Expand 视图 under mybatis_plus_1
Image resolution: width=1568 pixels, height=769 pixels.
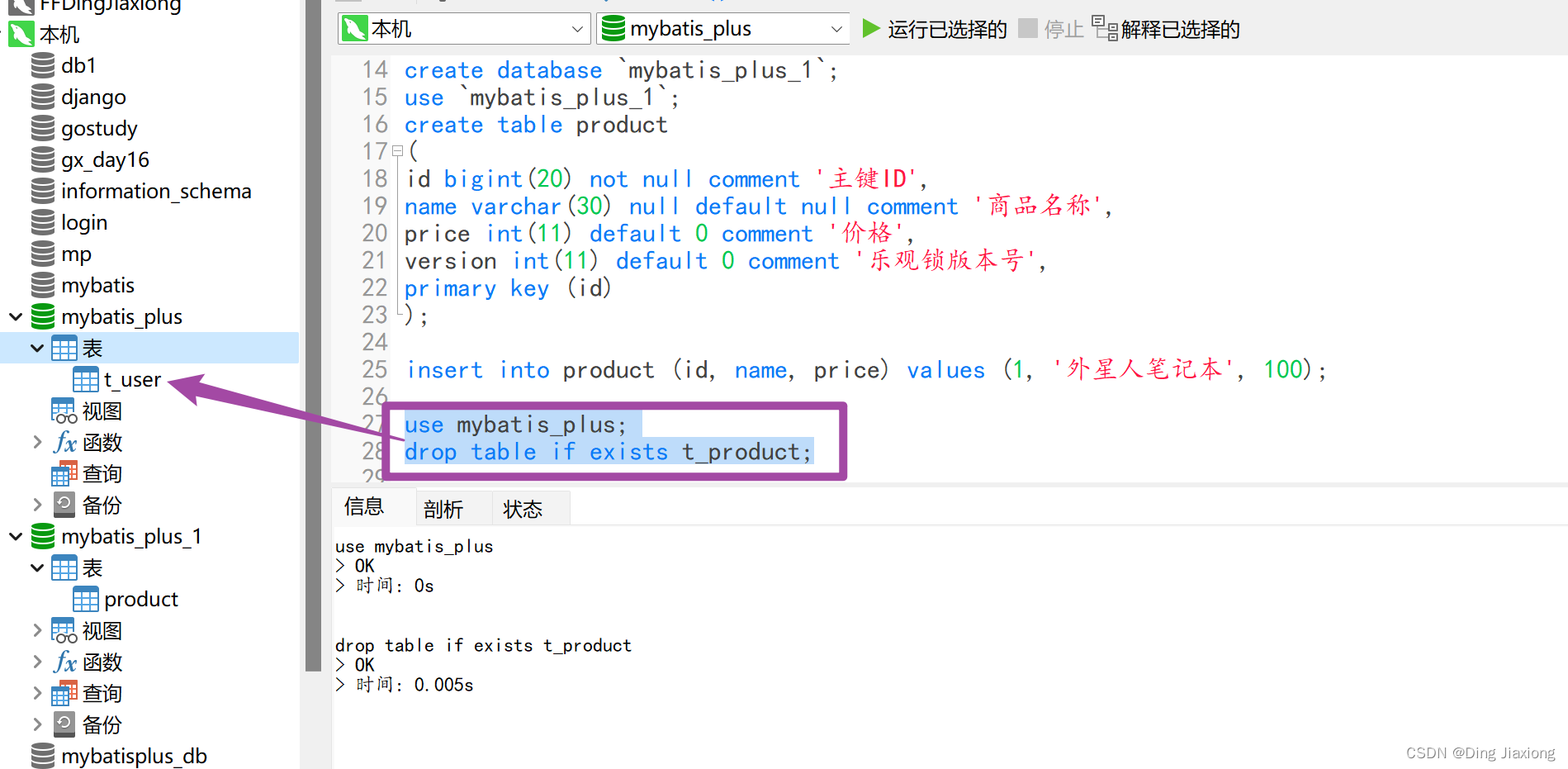pyautogui.click(x=37, y=630)
